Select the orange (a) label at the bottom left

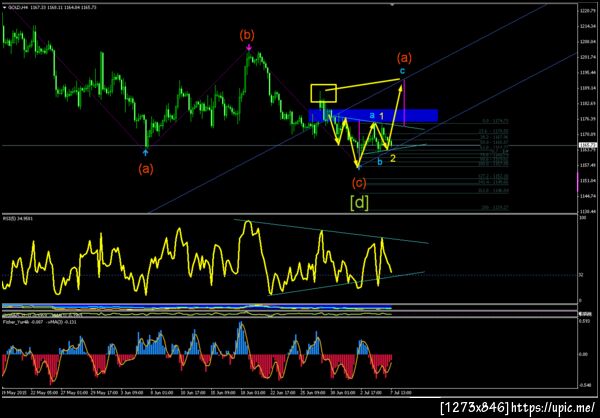(146, 168)
